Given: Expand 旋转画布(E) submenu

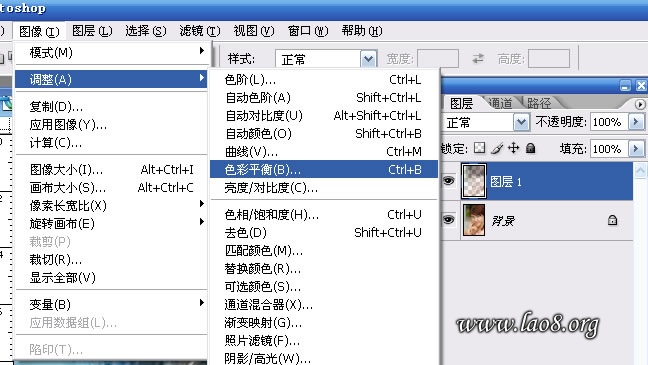Looking at the screenshot, I should click(x=111, y=224).
